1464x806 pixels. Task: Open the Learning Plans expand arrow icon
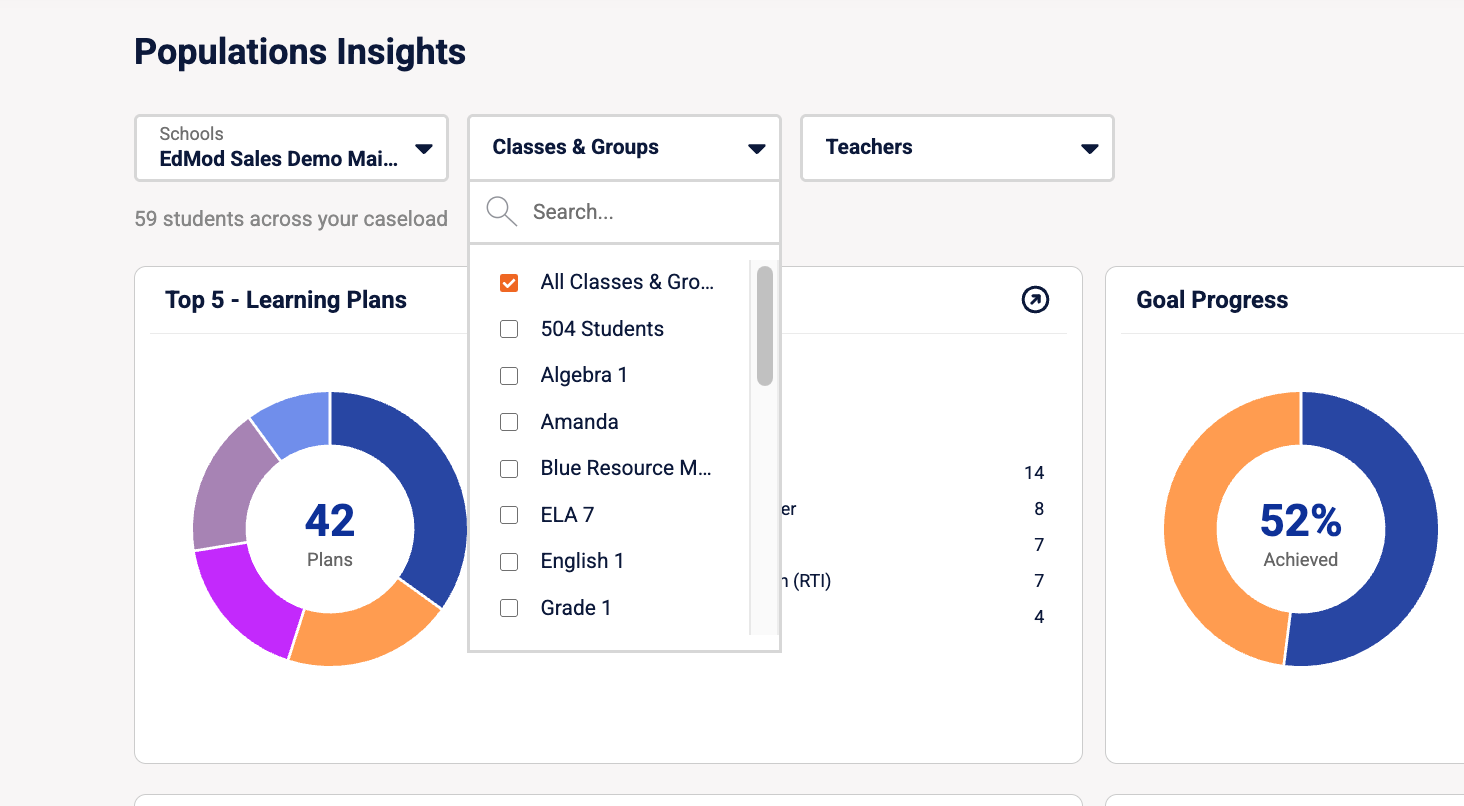(1035, 299)
